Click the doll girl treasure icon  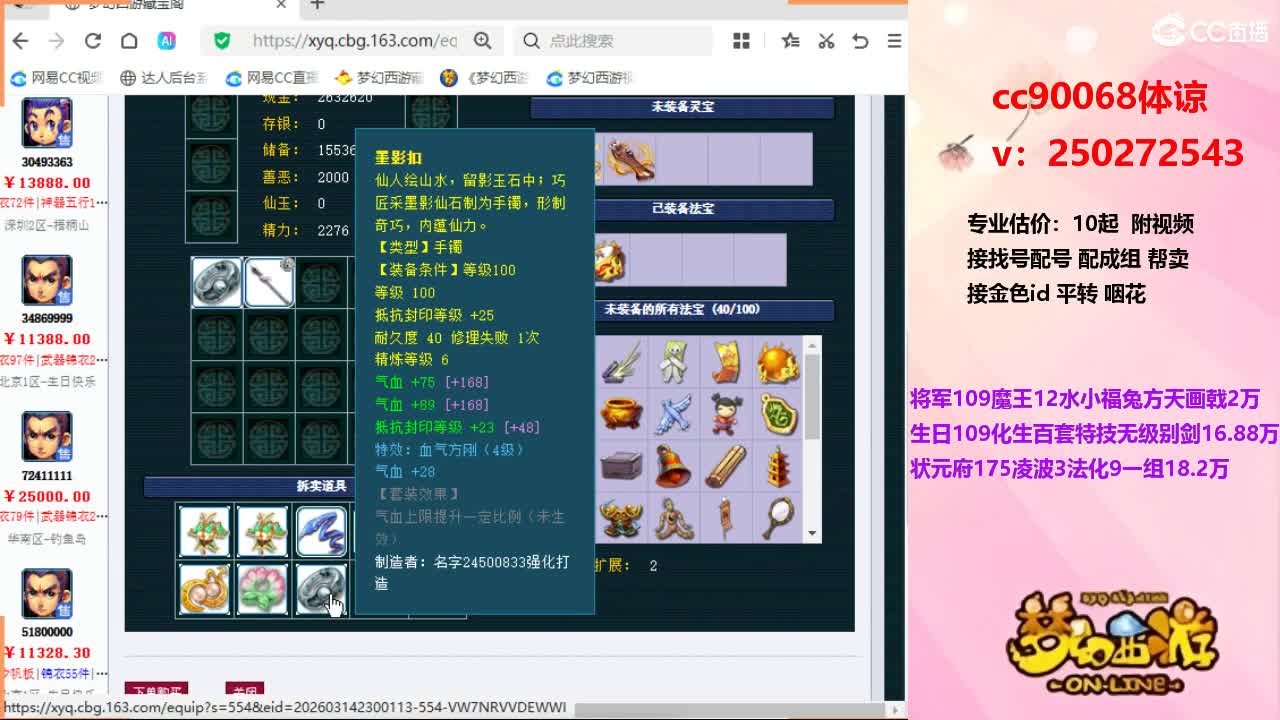726,414
